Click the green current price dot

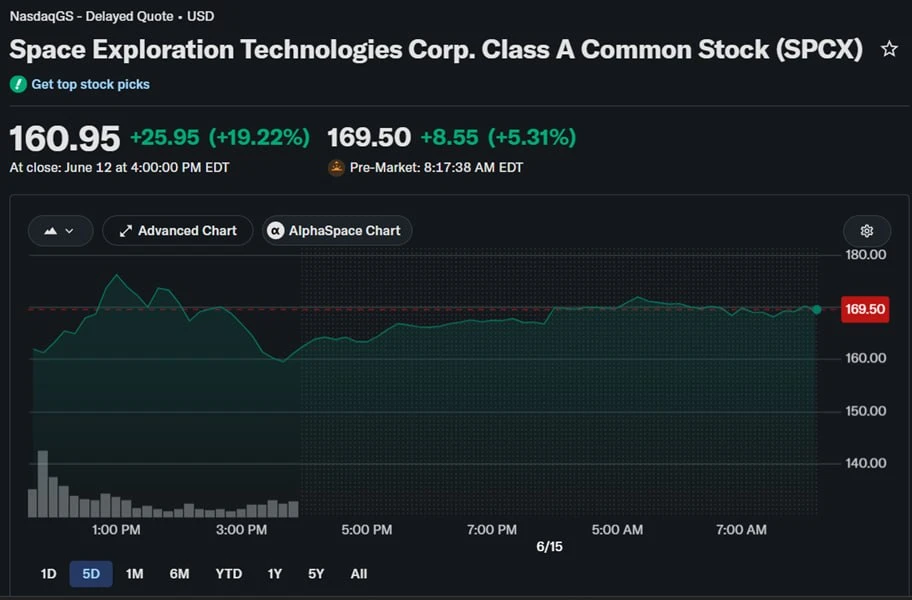[x=817, y=309]
